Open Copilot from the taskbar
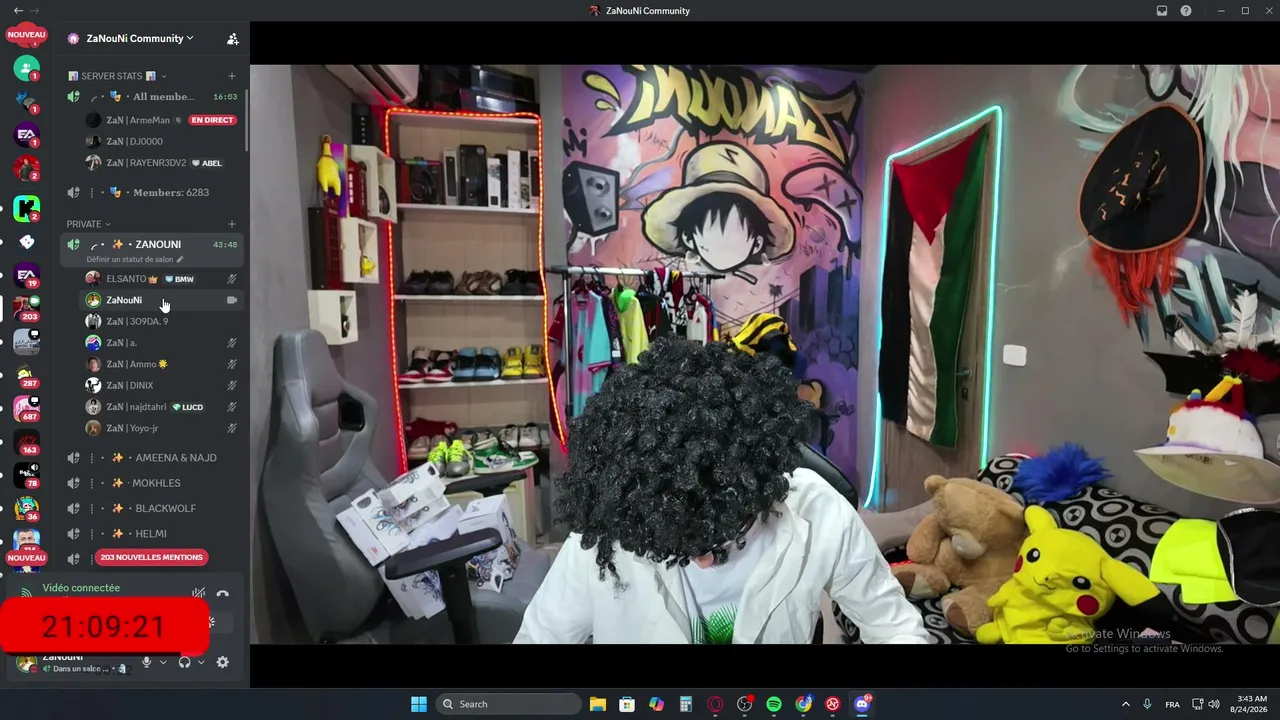This screenshot has width=1280, height=720. [x=656, y=704]
